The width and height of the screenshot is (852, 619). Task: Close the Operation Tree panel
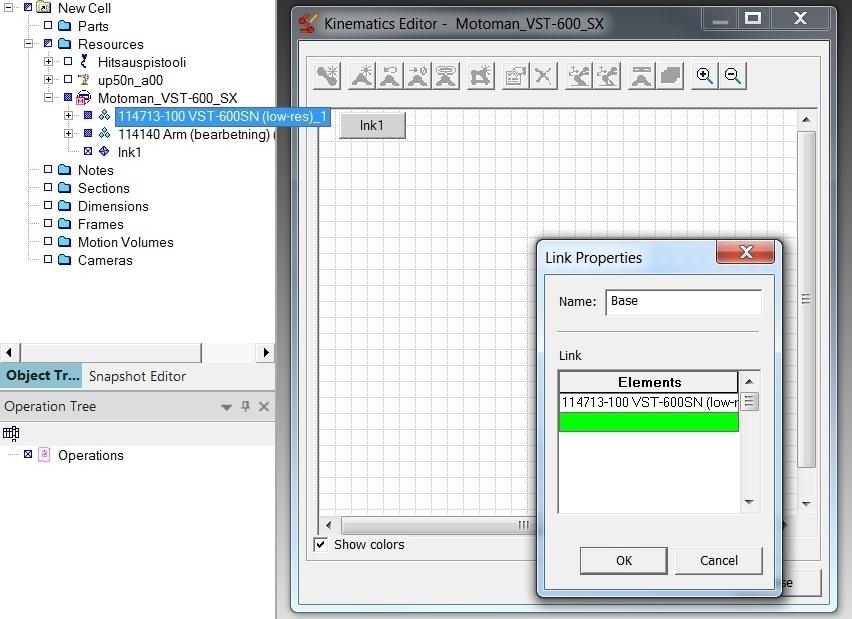point(264,407)
